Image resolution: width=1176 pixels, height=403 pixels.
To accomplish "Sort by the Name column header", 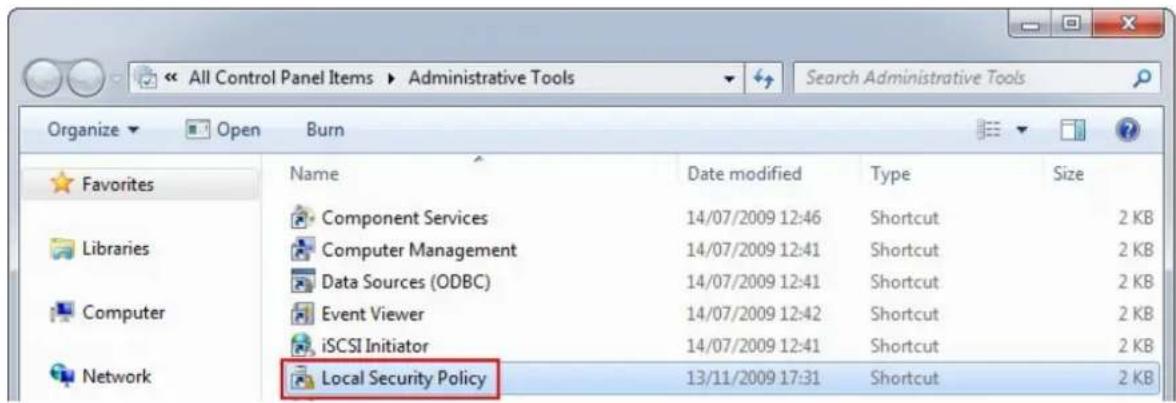I will 314,174.
